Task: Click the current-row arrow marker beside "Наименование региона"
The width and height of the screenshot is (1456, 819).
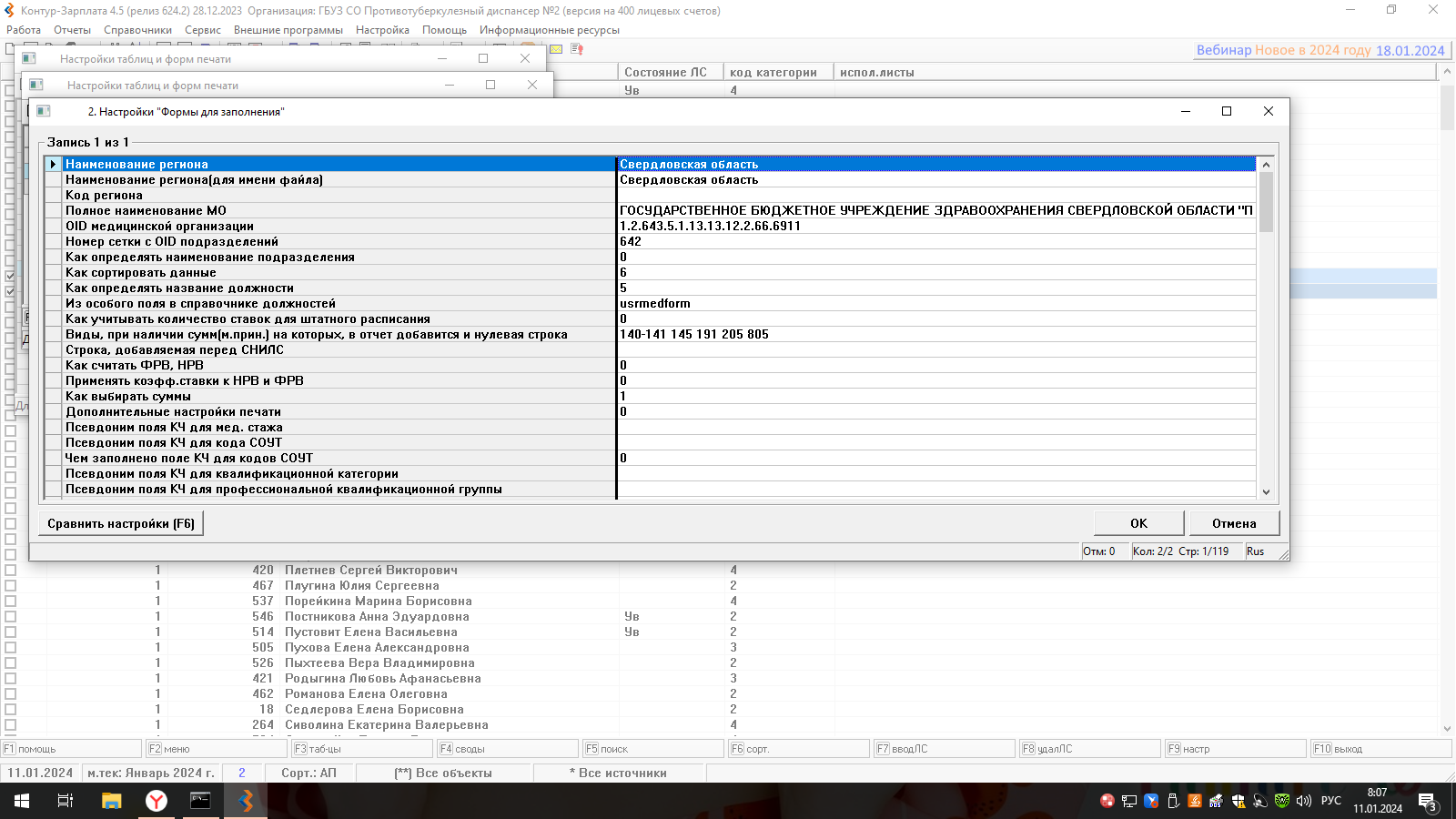Action: tap(54, 164)
